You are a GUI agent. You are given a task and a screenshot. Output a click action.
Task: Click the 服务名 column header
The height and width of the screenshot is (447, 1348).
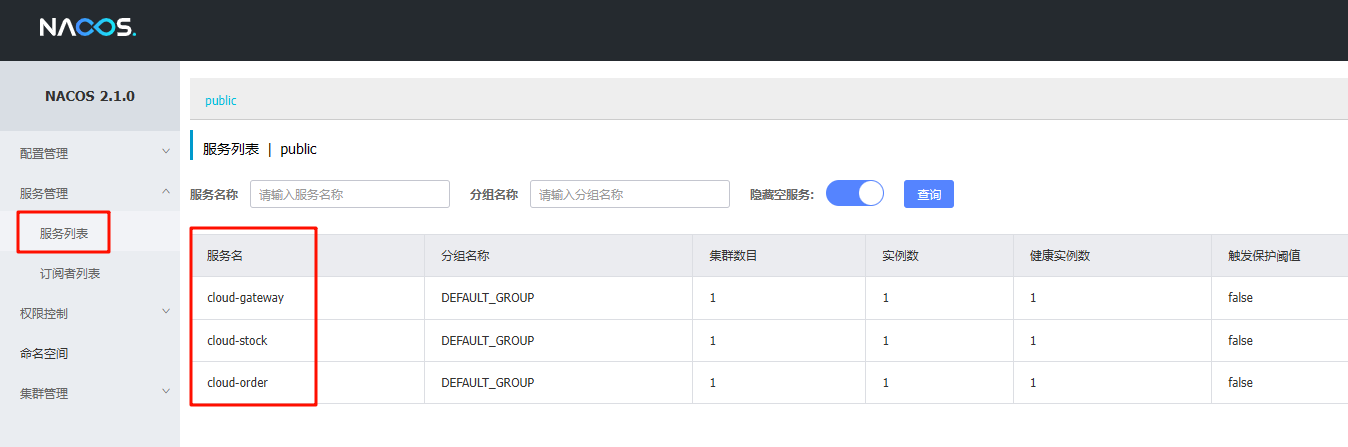click(x=225, y=255)
